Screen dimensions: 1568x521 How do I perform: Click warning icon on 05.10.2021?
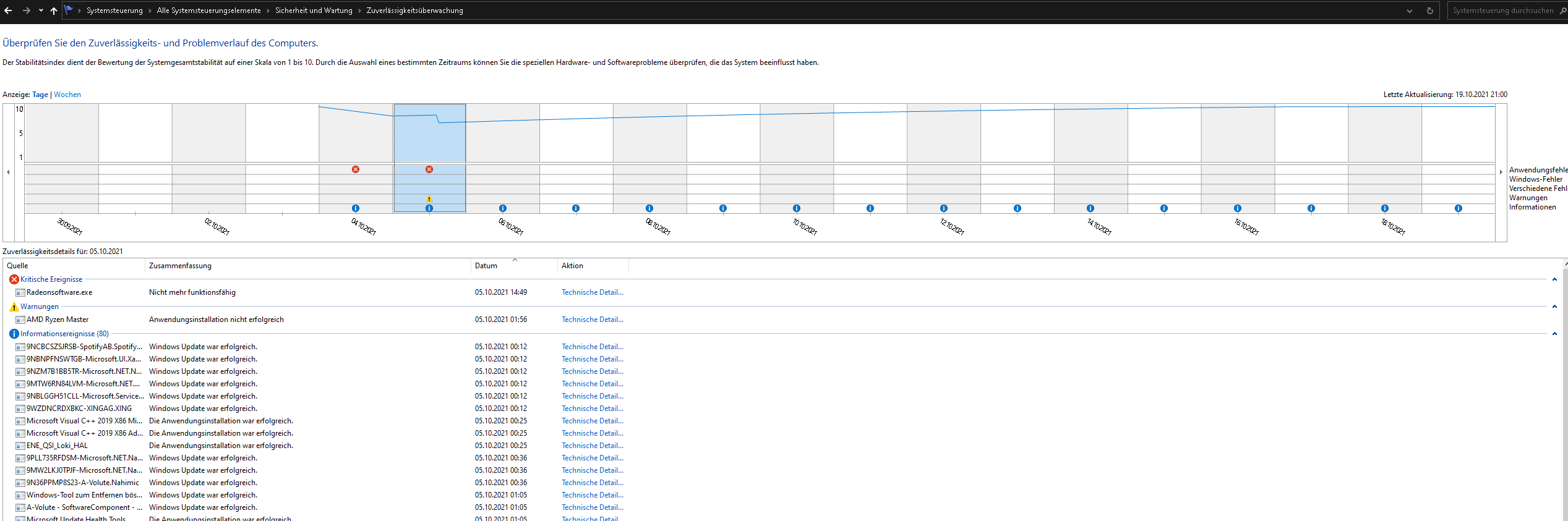pyautogui.click(x=429, y=199)
